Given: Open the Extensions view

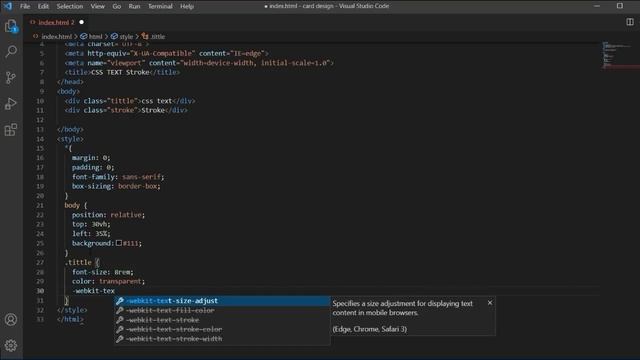Looking at the screenshot, I should click(11, 130).
